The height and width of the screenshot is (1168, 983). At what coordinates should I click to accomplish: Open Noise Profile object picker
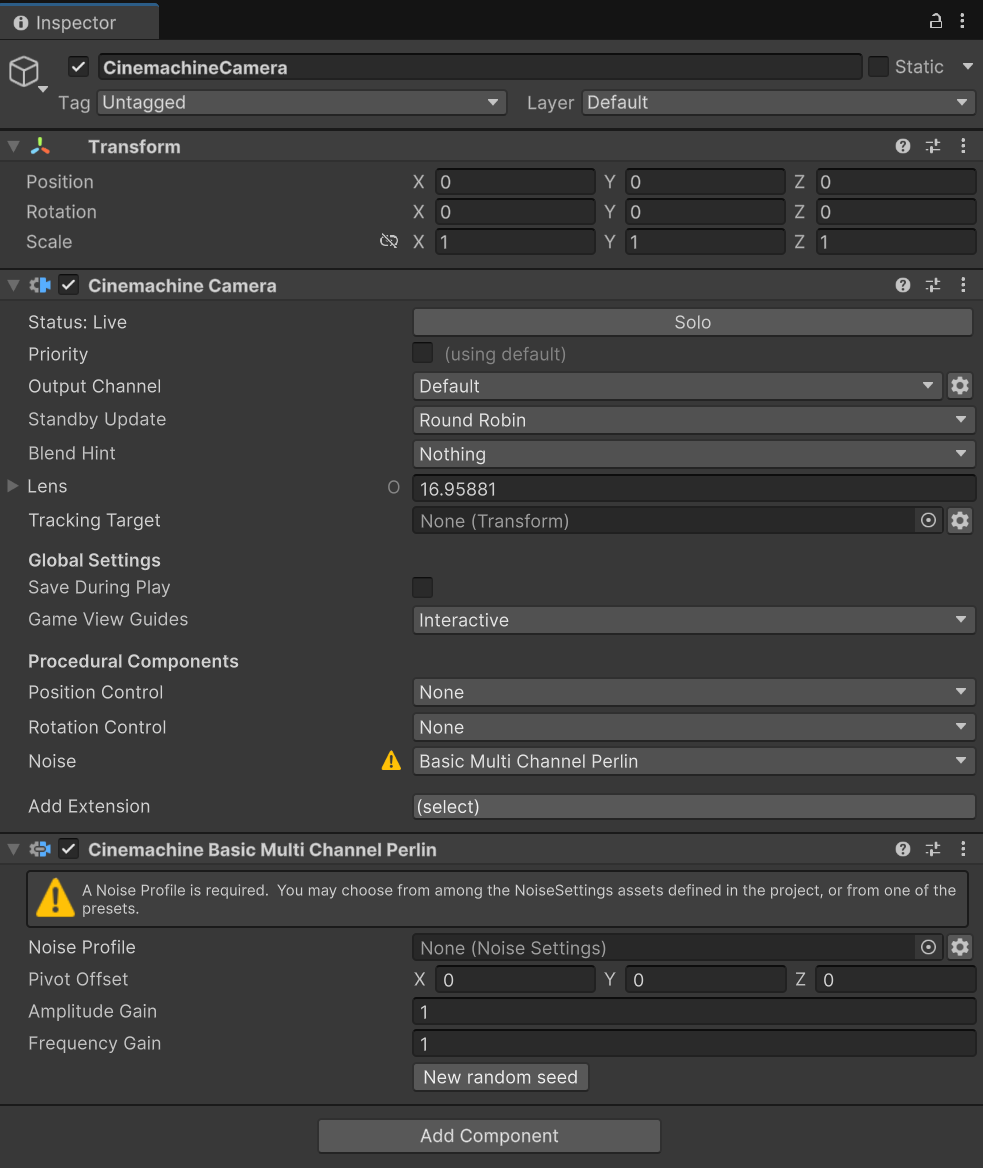928,948
